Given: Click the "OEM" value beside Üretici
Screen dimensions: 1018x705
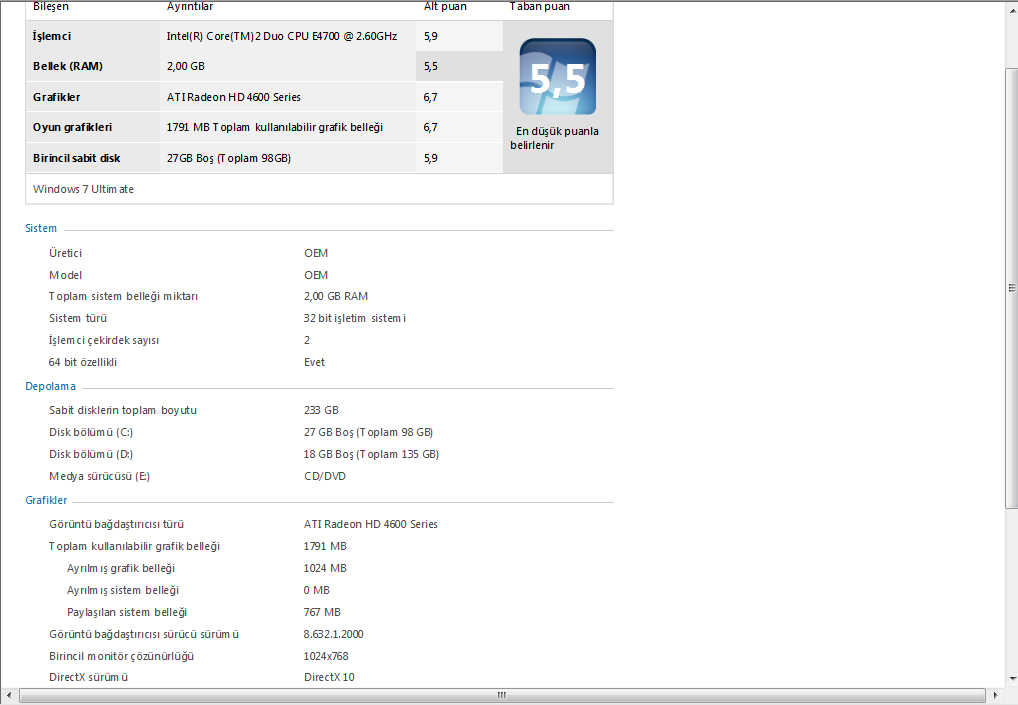Looking at the screenshot, I should [x=316, y=253].
